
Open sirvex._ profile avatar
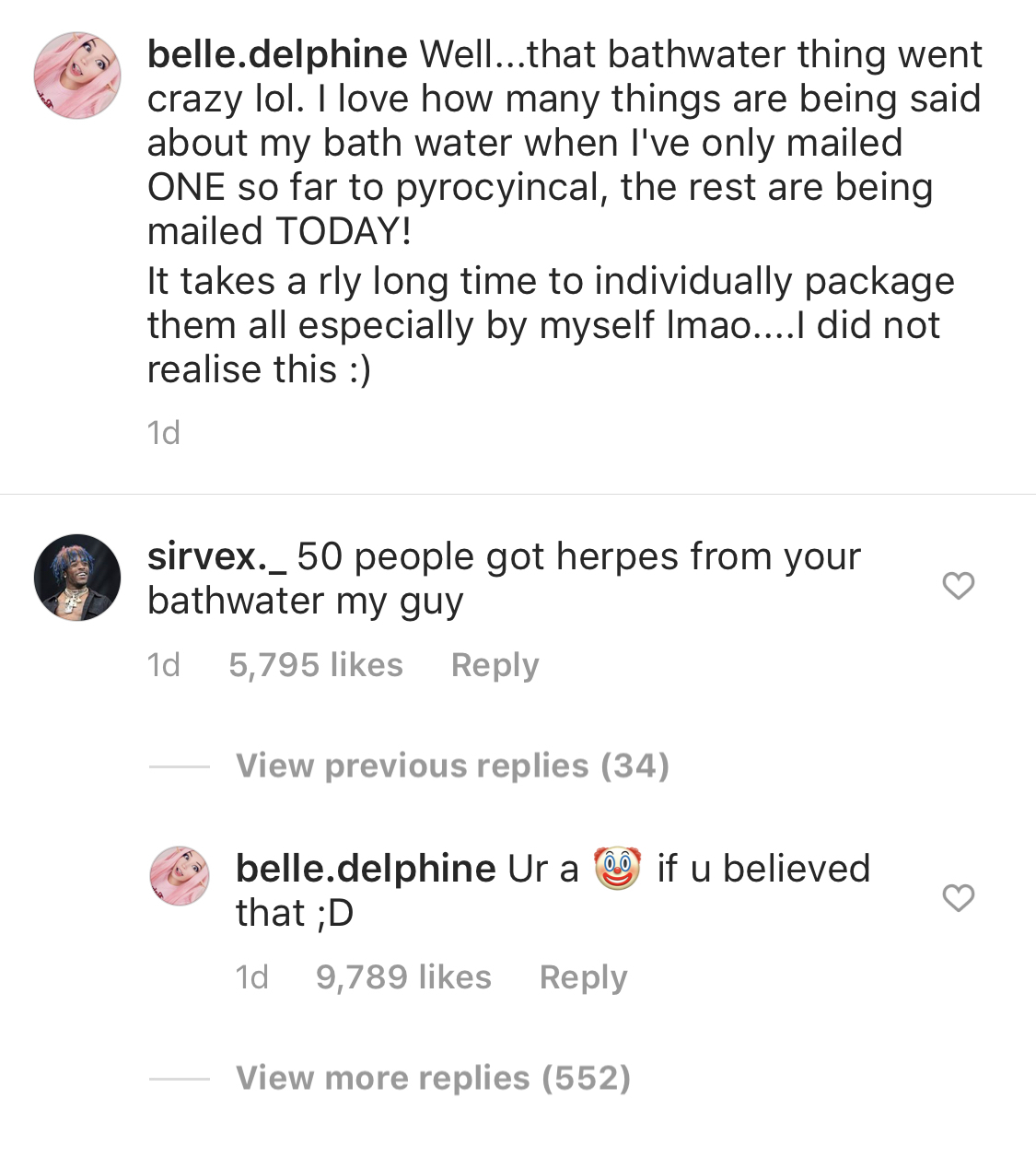click(77, 578)
